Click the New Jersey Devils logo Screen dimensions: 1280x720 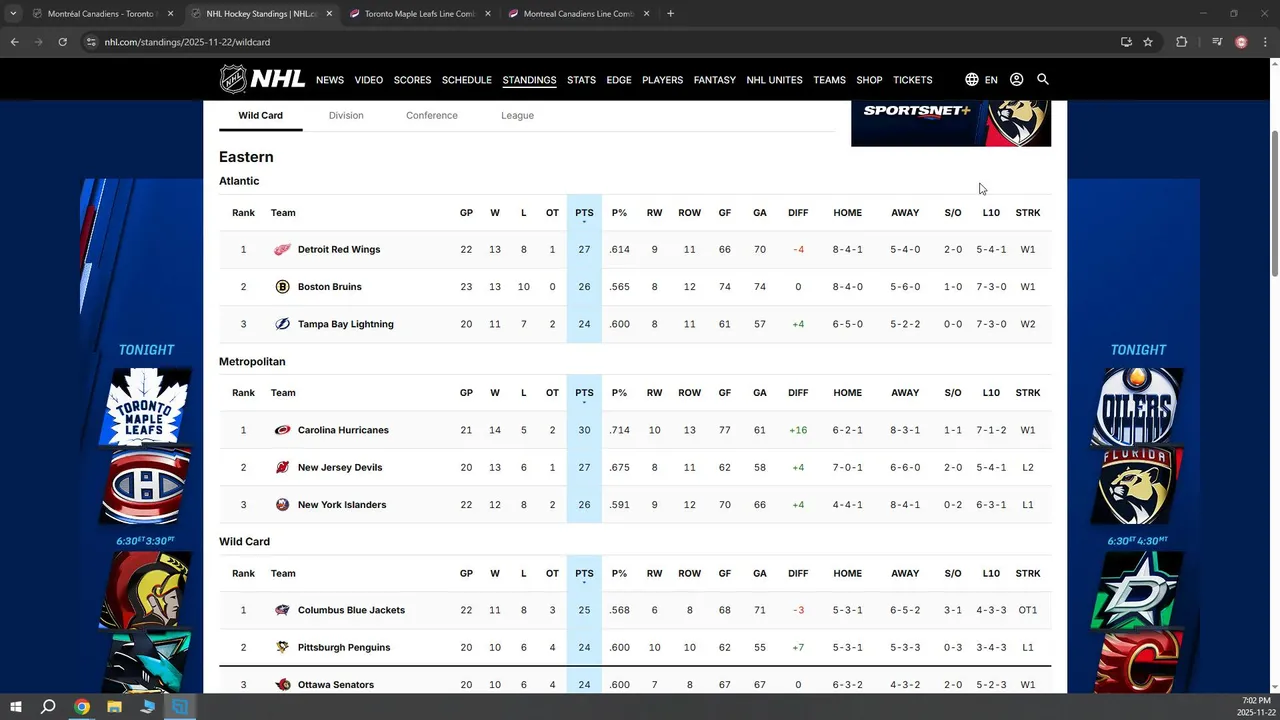coord(282,467)
